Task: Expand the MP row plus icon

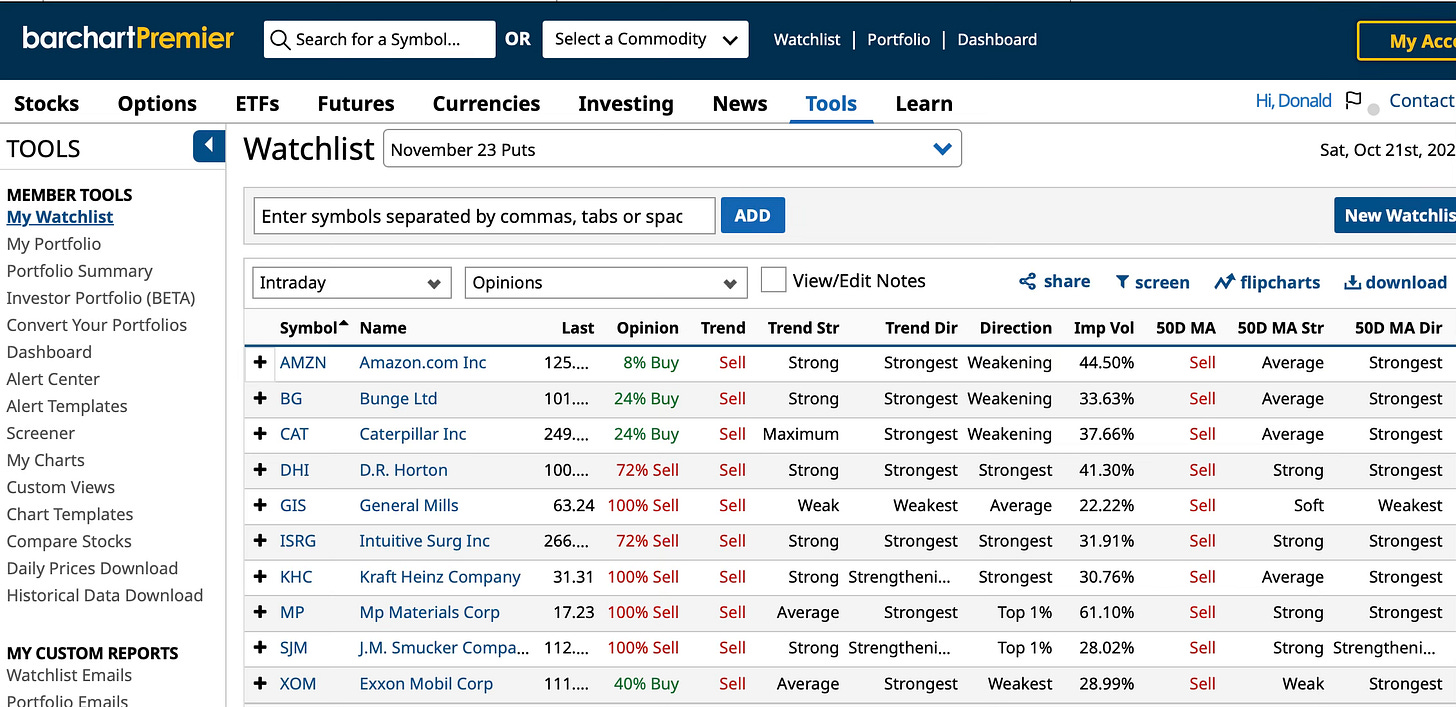Action: click(x=260, y=612)
